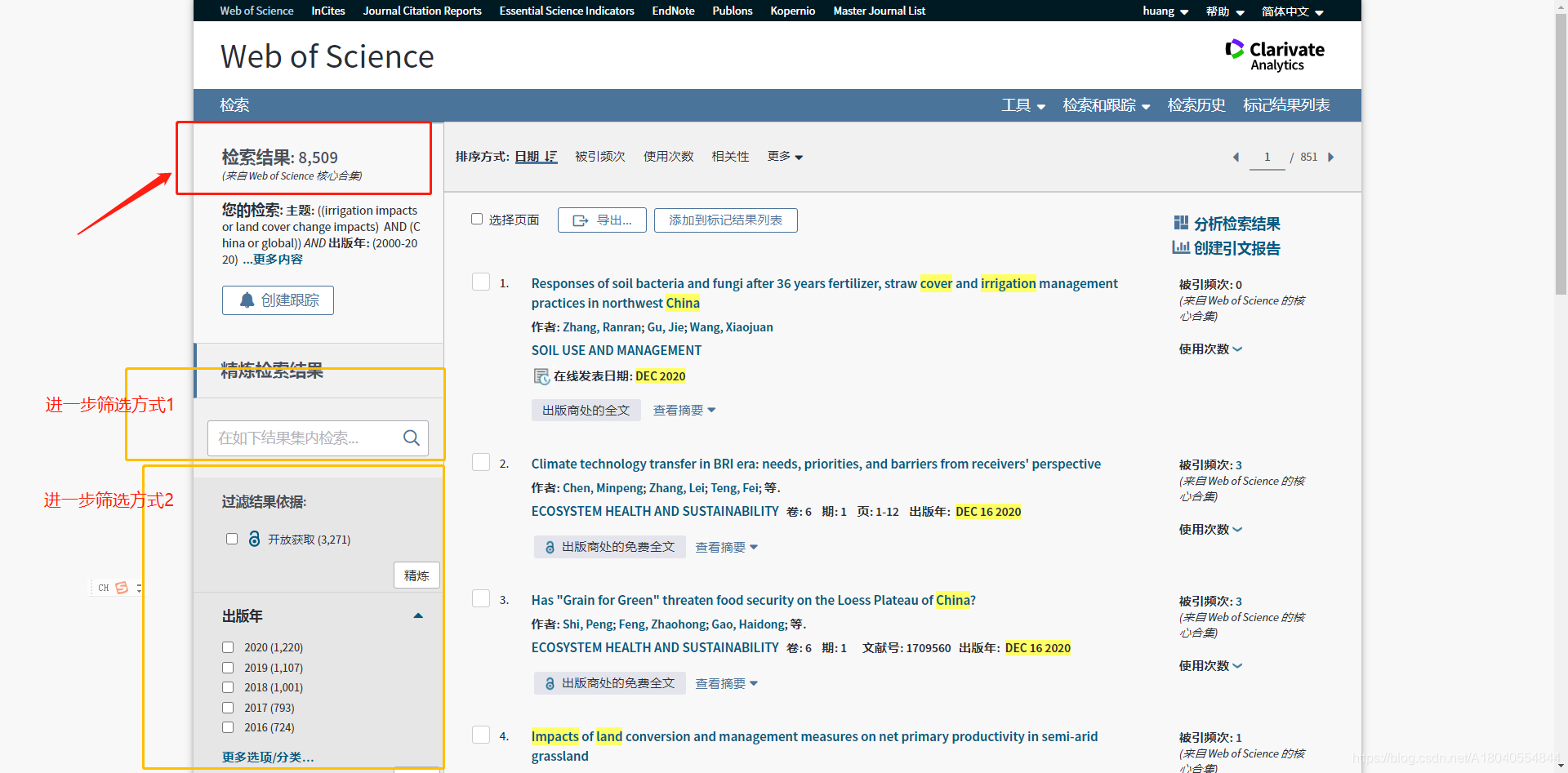Expand 使用次数 for result 3
Screen dimensions: 1568x773
click(1210, 666)
